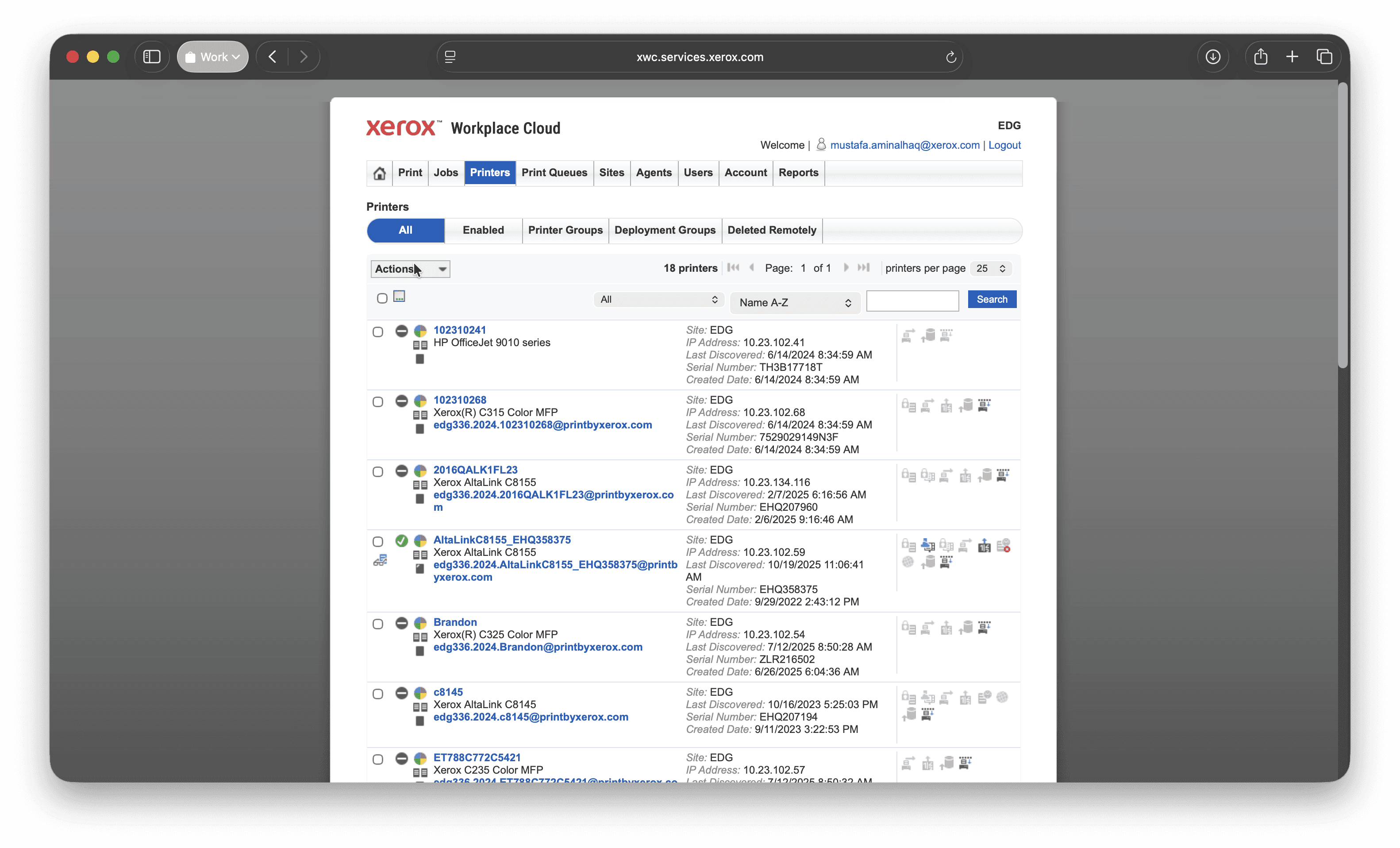The width and height of the screenshot is (1400, 848).
Task: Click the disabled minus status icon for Brandon
Action: coord(401,623)
